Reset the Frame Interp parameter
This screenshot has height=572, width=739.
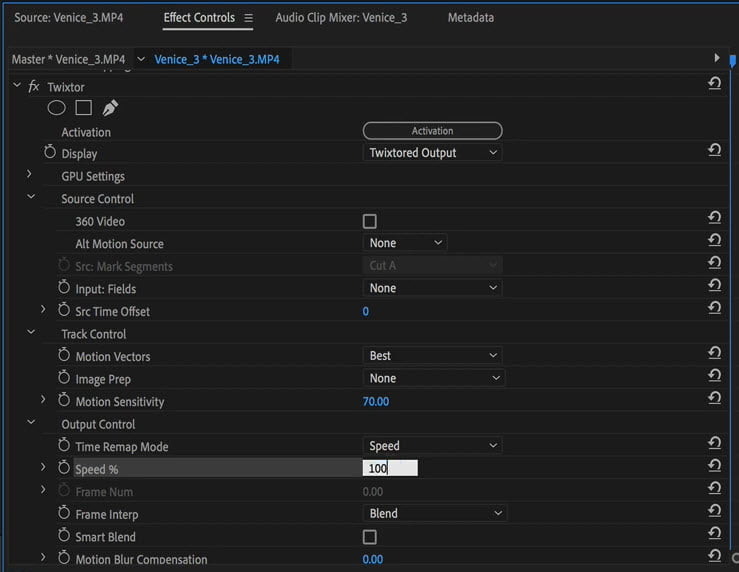pos(714,511)
